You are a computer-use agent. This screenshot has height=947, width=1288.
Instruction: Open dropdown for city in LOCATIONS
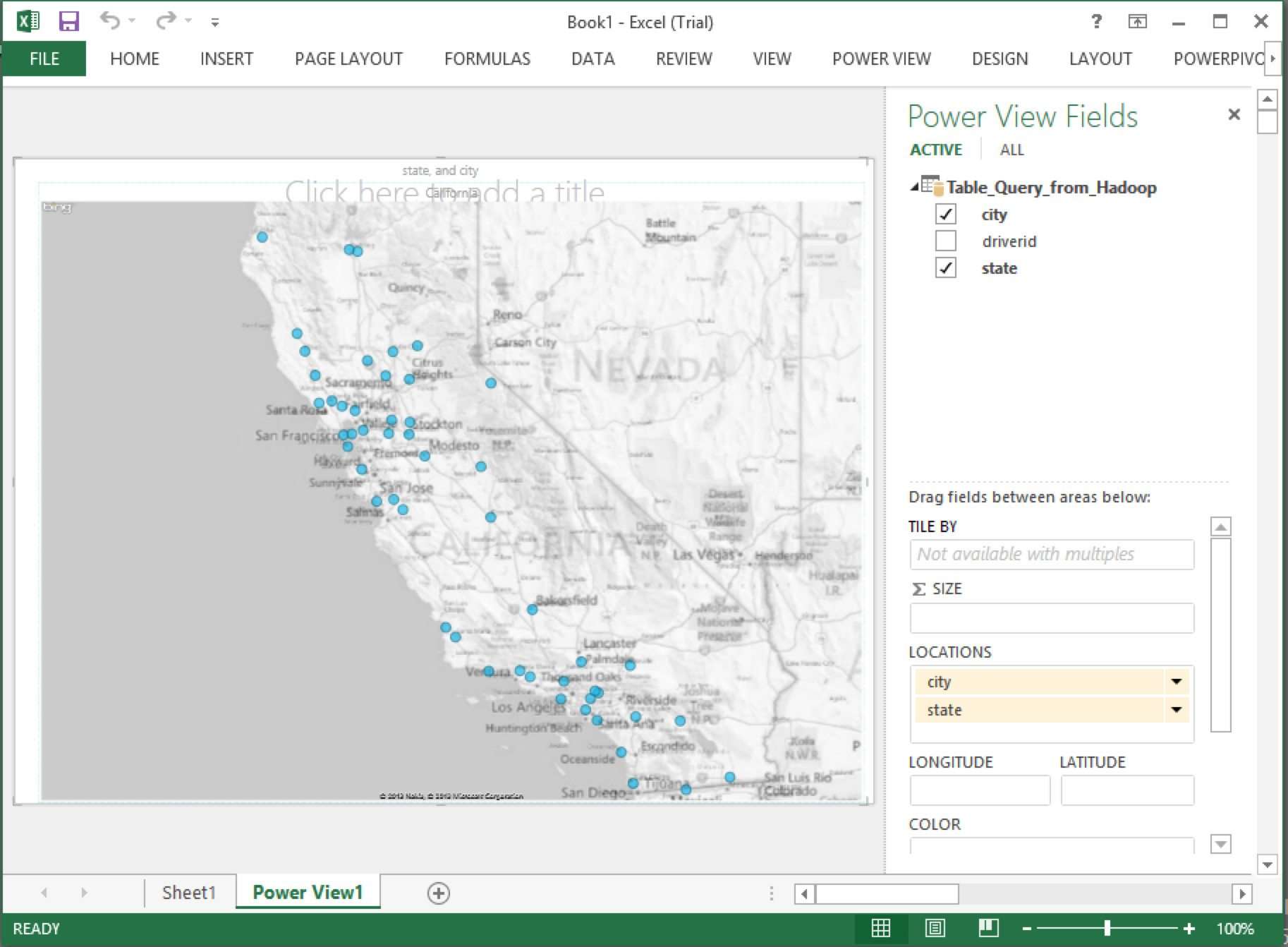(1176, 681)
